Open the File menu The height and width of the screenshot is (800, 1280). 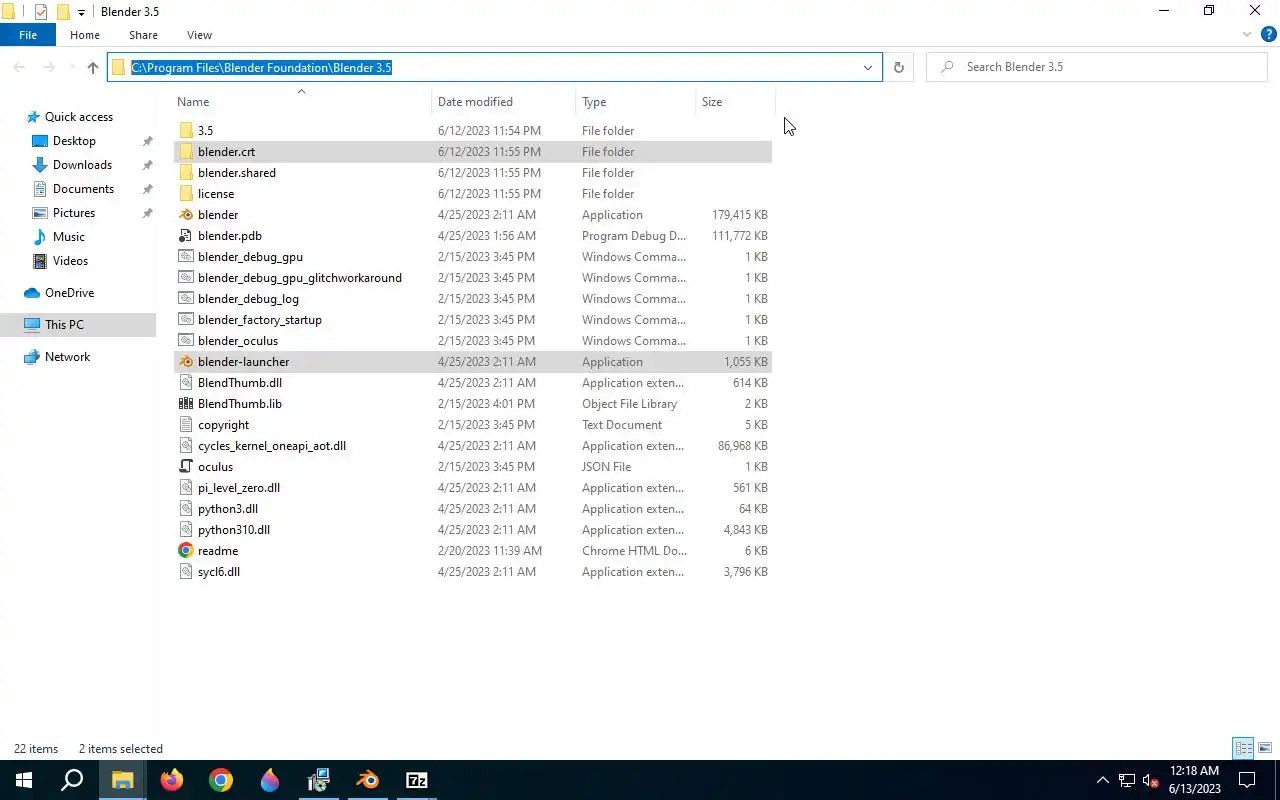coord(28,35)
